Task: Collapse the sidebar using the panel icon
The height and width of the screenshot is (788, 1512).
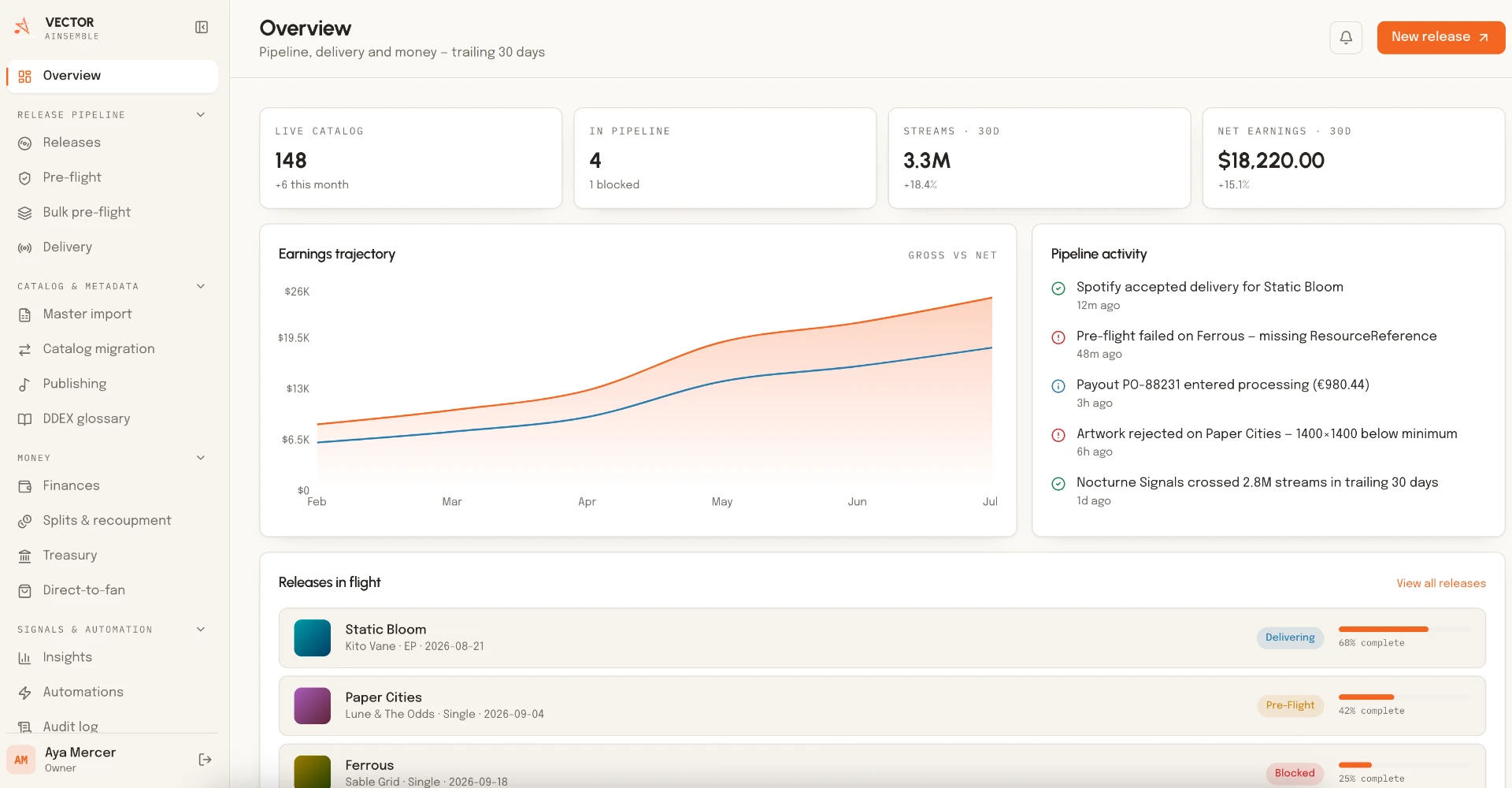Action: click(202, 28)
